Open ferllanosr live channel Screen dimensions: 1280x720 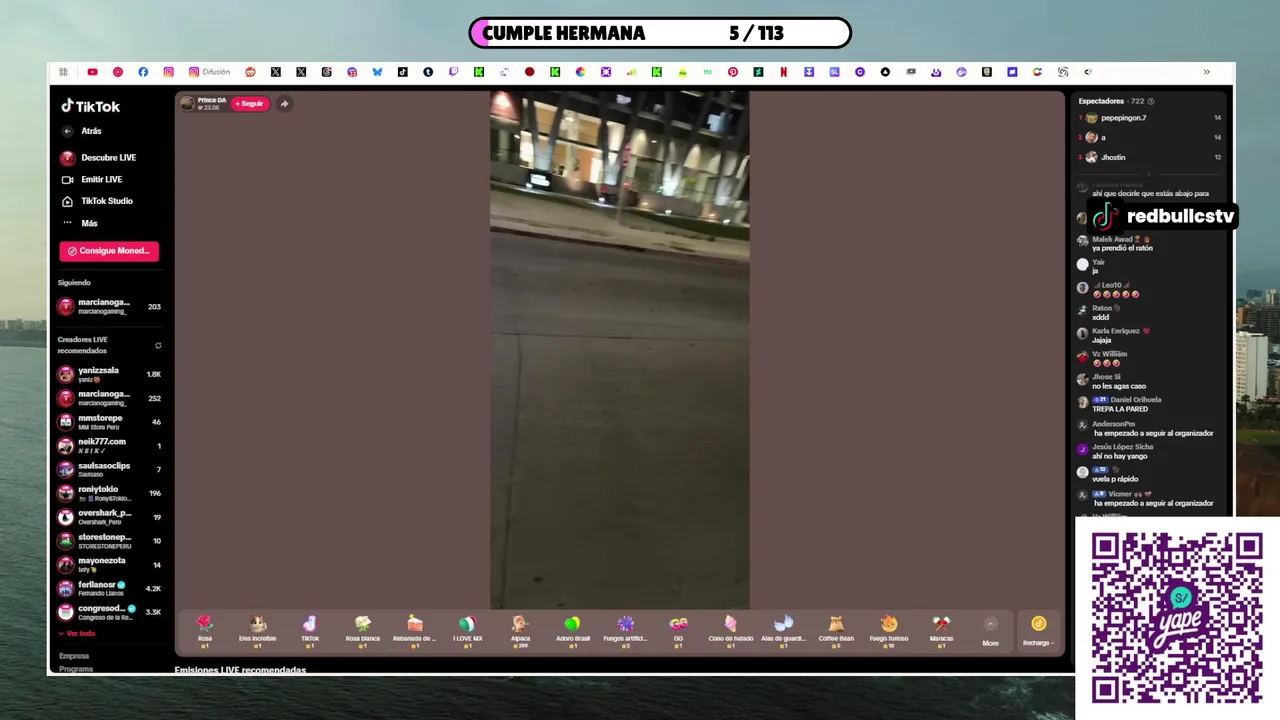click(x=110, y=589)
